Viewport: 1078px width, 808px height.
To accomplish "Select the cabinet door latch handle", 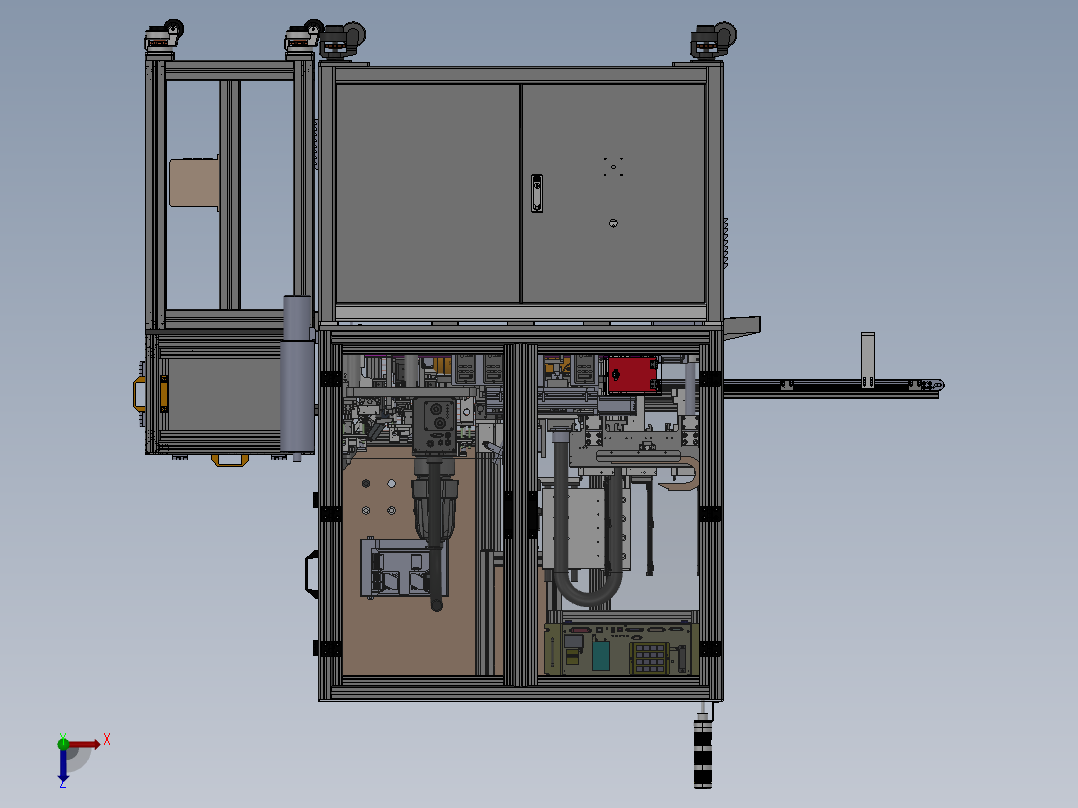I will point(537,193).
